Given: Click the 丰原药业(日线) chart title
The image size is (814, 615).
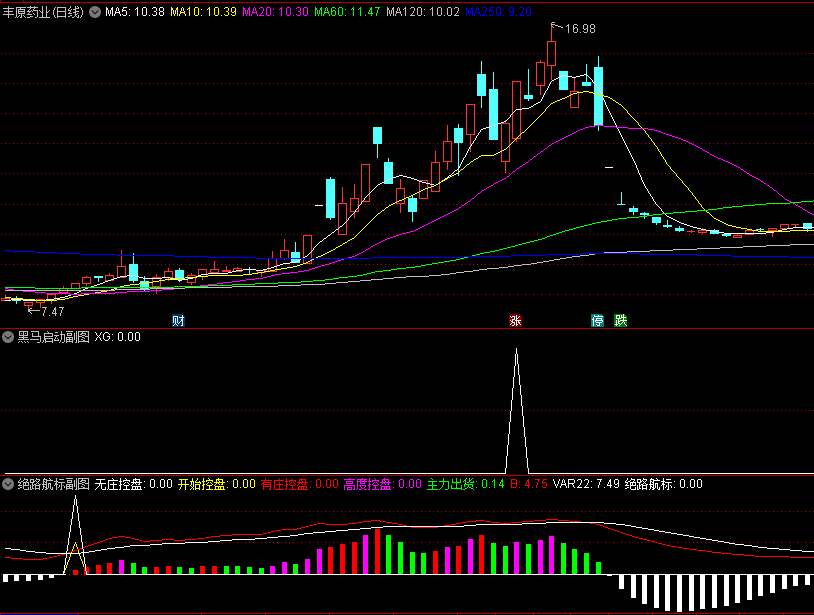Looking at the screenshot, I should (x=43, y=12).
